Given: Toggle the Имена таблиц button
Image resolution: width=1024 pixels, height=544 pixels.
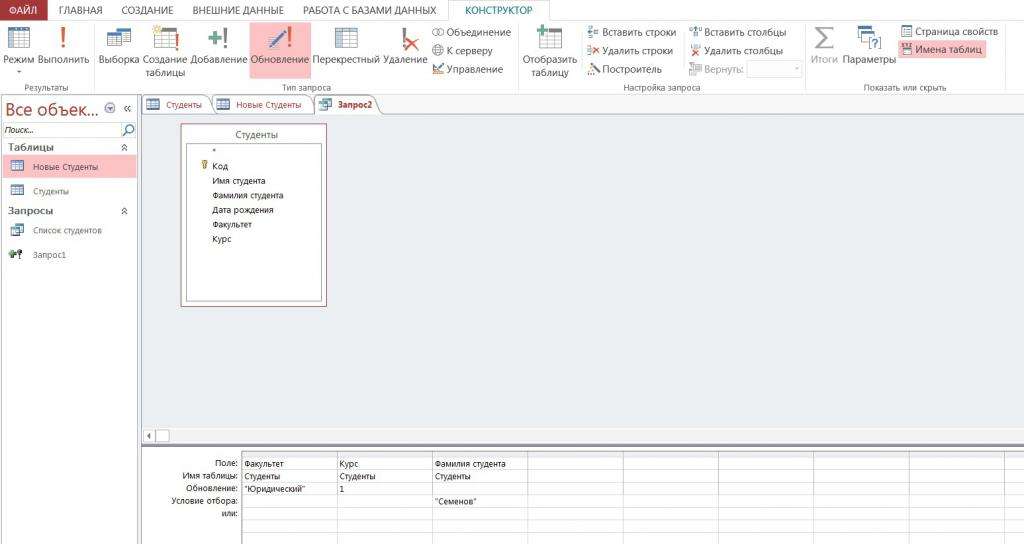Looking at the screenshot, I should tap(941, 49).
